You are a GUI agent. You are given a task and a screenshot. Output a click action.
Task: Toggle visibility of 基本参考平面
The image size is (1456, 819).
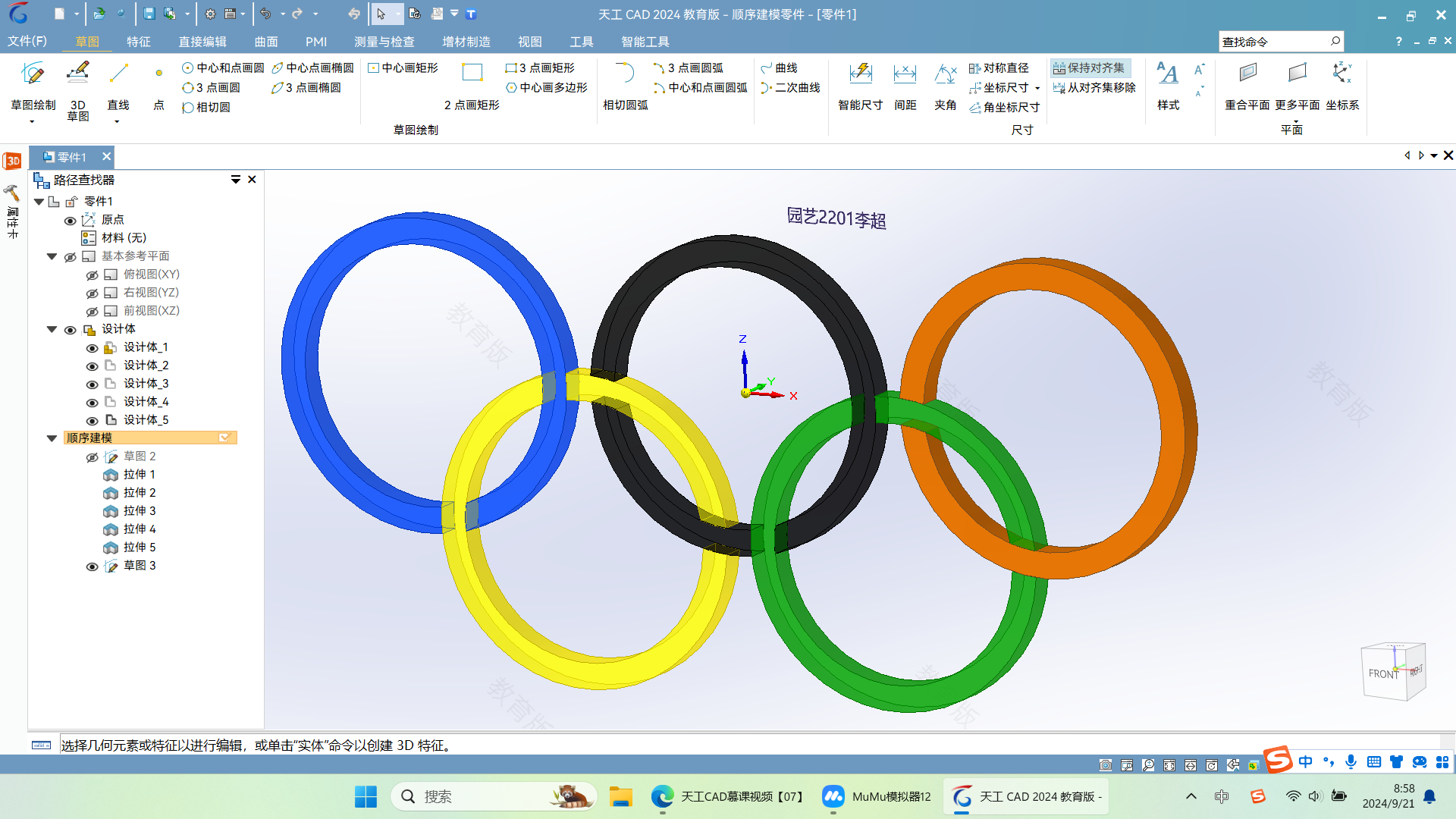click(70, 257)
